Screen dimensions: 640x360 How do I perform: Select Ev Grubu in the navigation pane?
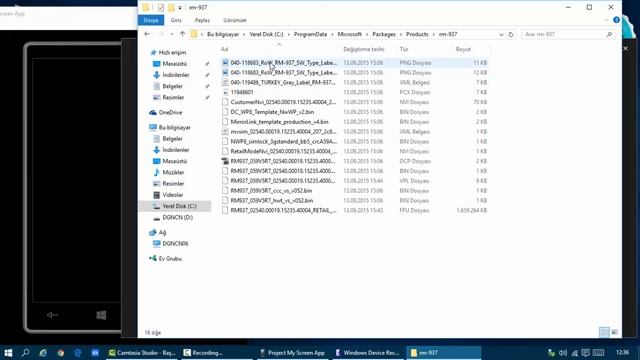(170, 259)
